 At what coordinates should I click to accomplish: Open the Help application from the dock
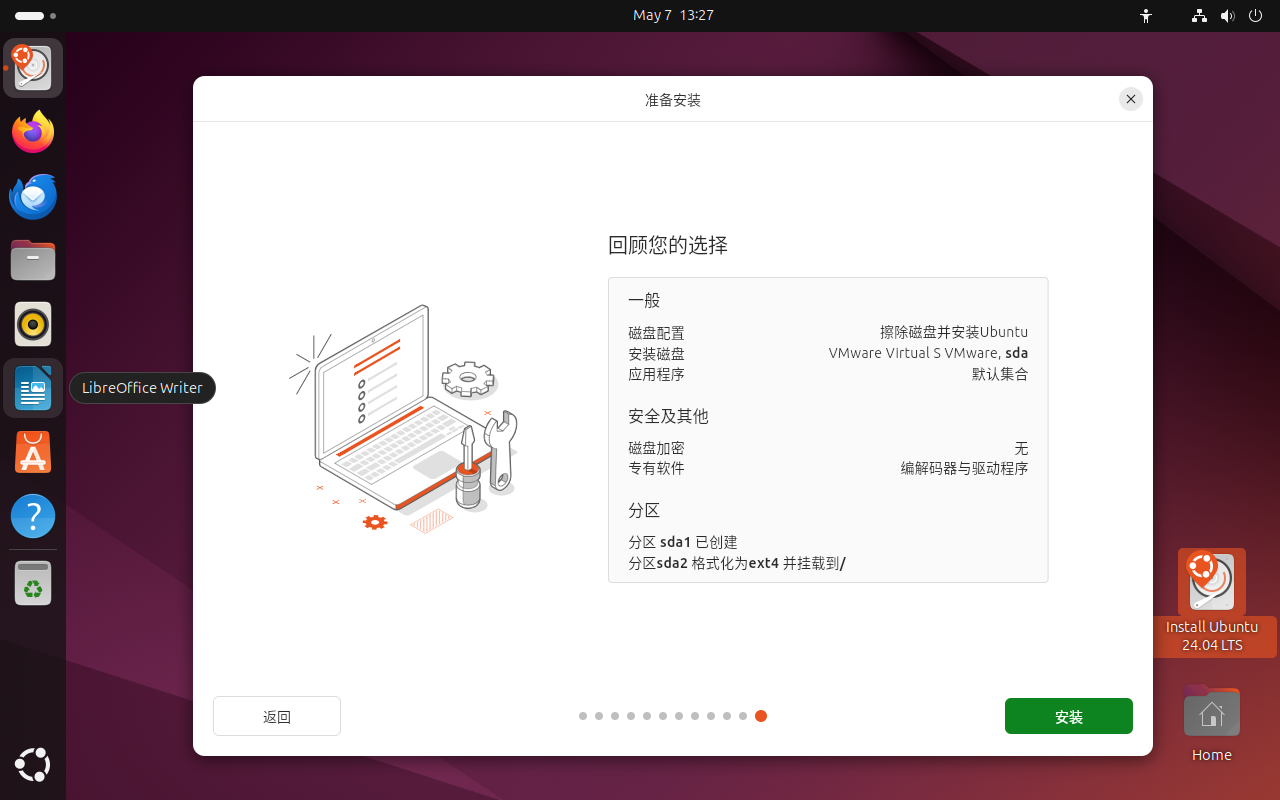click(32, 516)
